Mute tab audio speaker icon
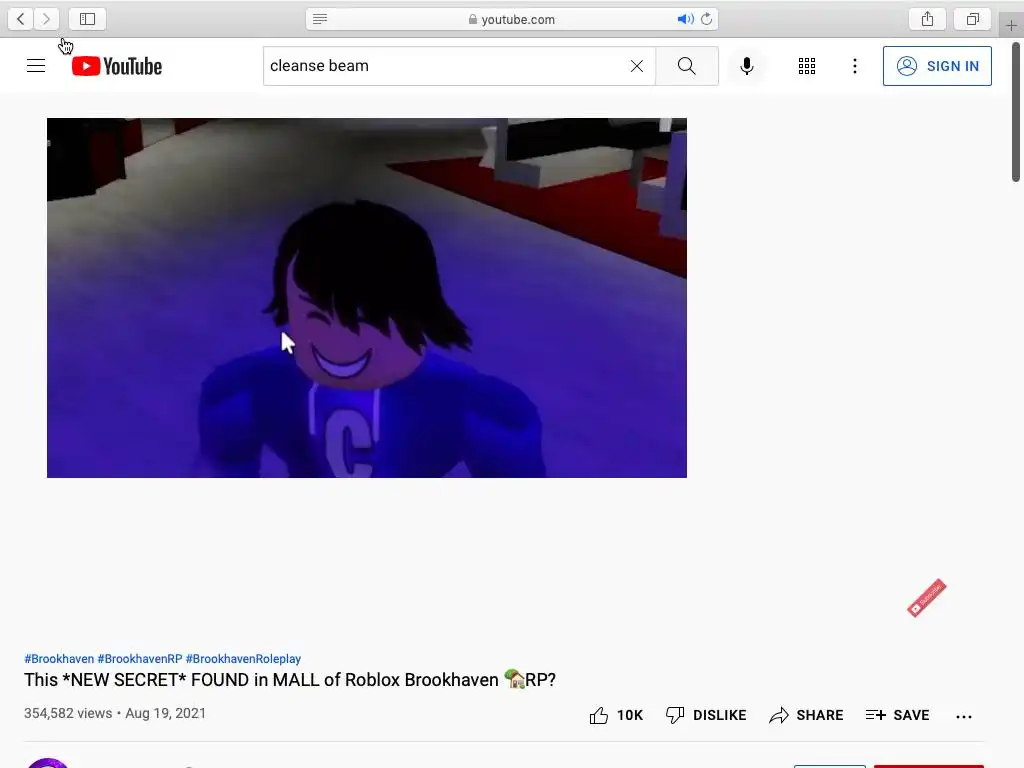The width and height of the screenshot is (1024, 768). [x=684, y=19]
